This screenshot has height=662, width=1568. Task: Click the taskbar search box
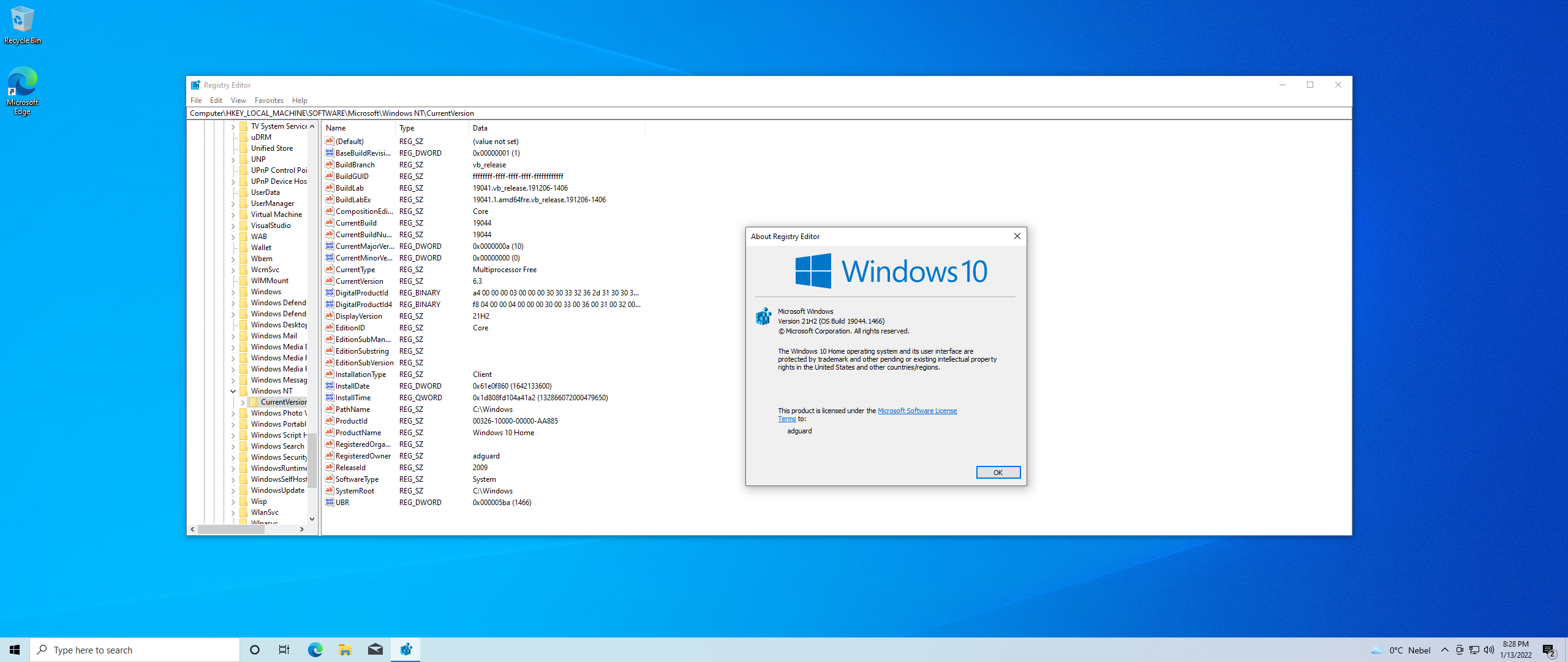[135, 650]
